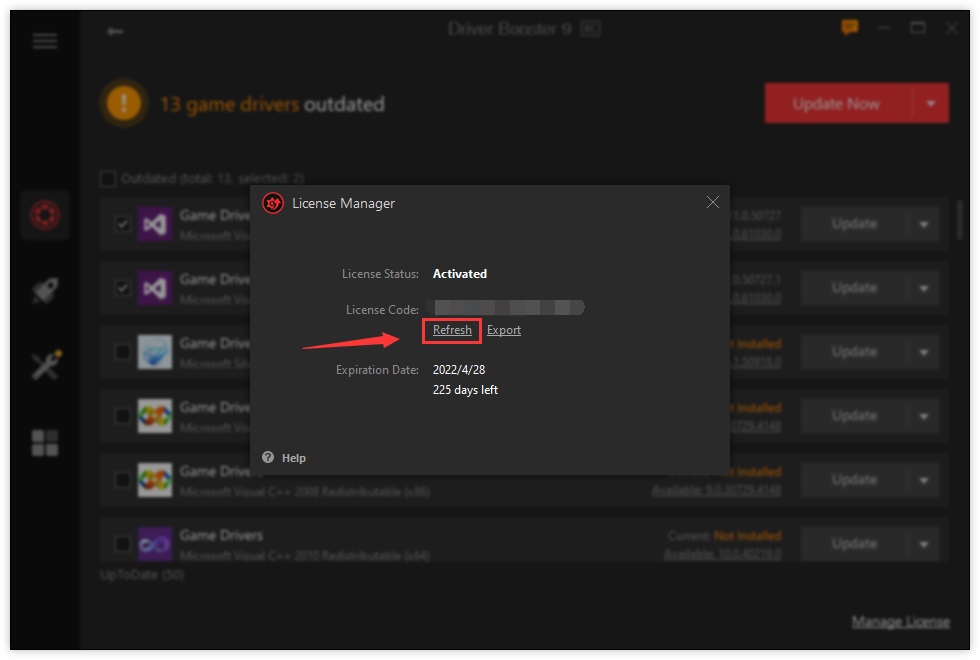The height and width of the screenshot is (660, 980).
Task: Check the third driver row checkbox
Action: pyautogui.click(x=122, y=352)
